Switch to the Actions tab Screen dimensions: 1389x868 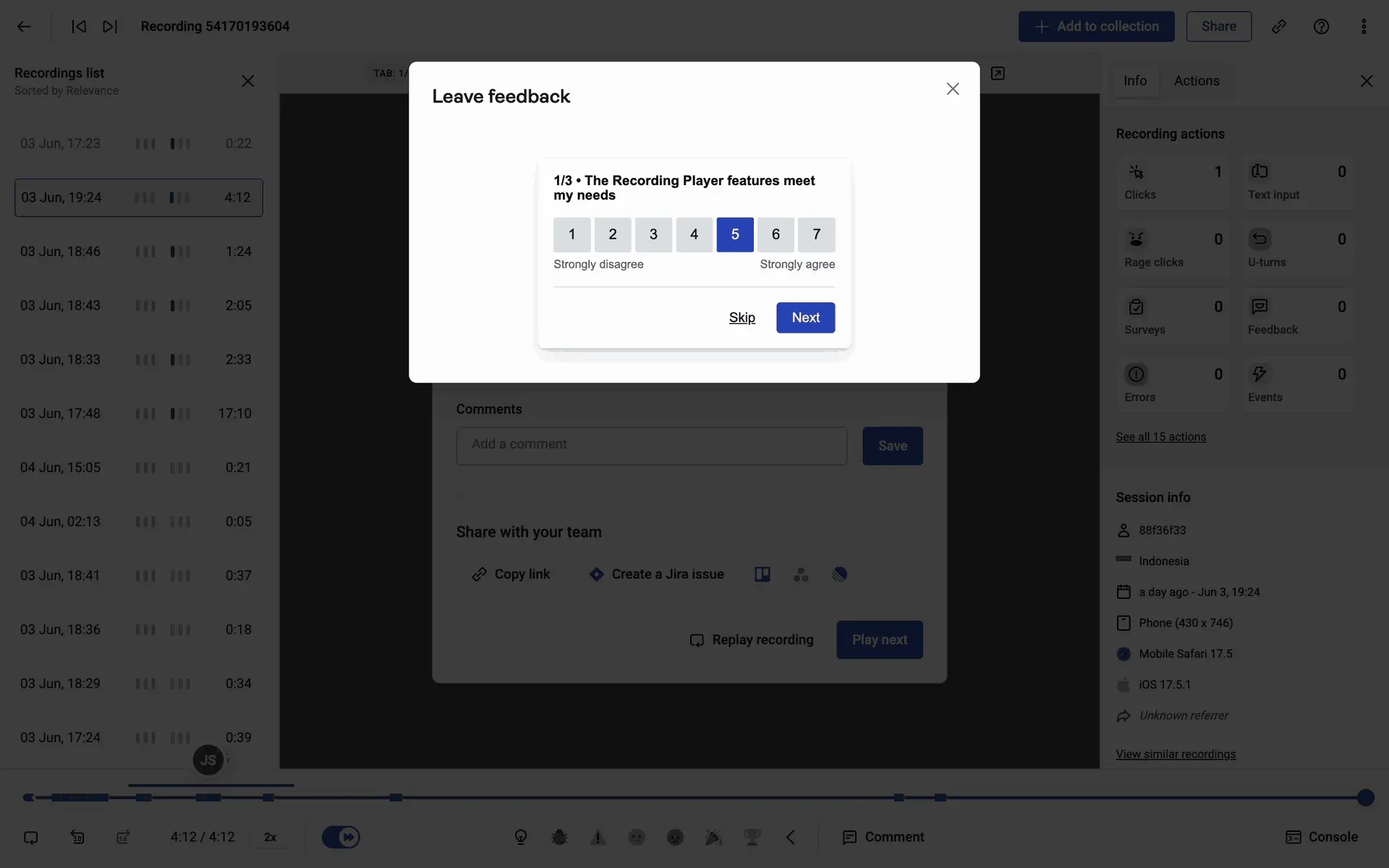1197,81
